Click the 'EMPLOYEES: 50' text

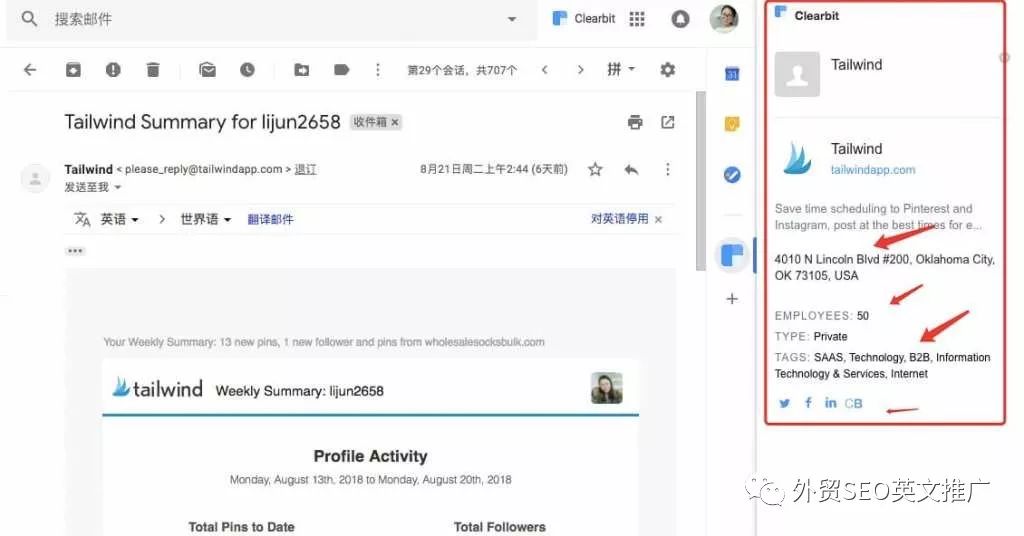(822, 315)
